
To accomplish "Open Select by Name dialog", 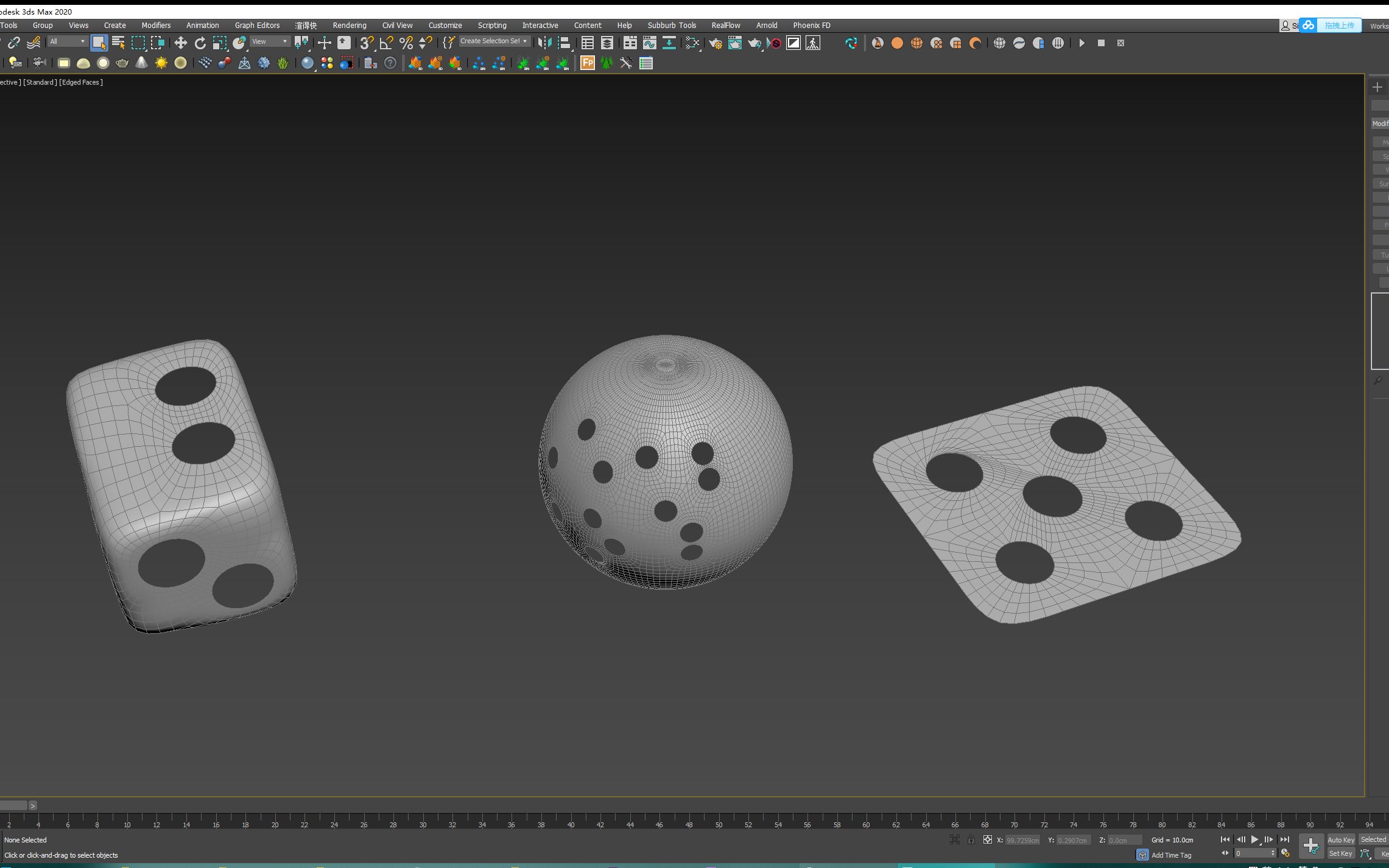I will tap(118, 43).
